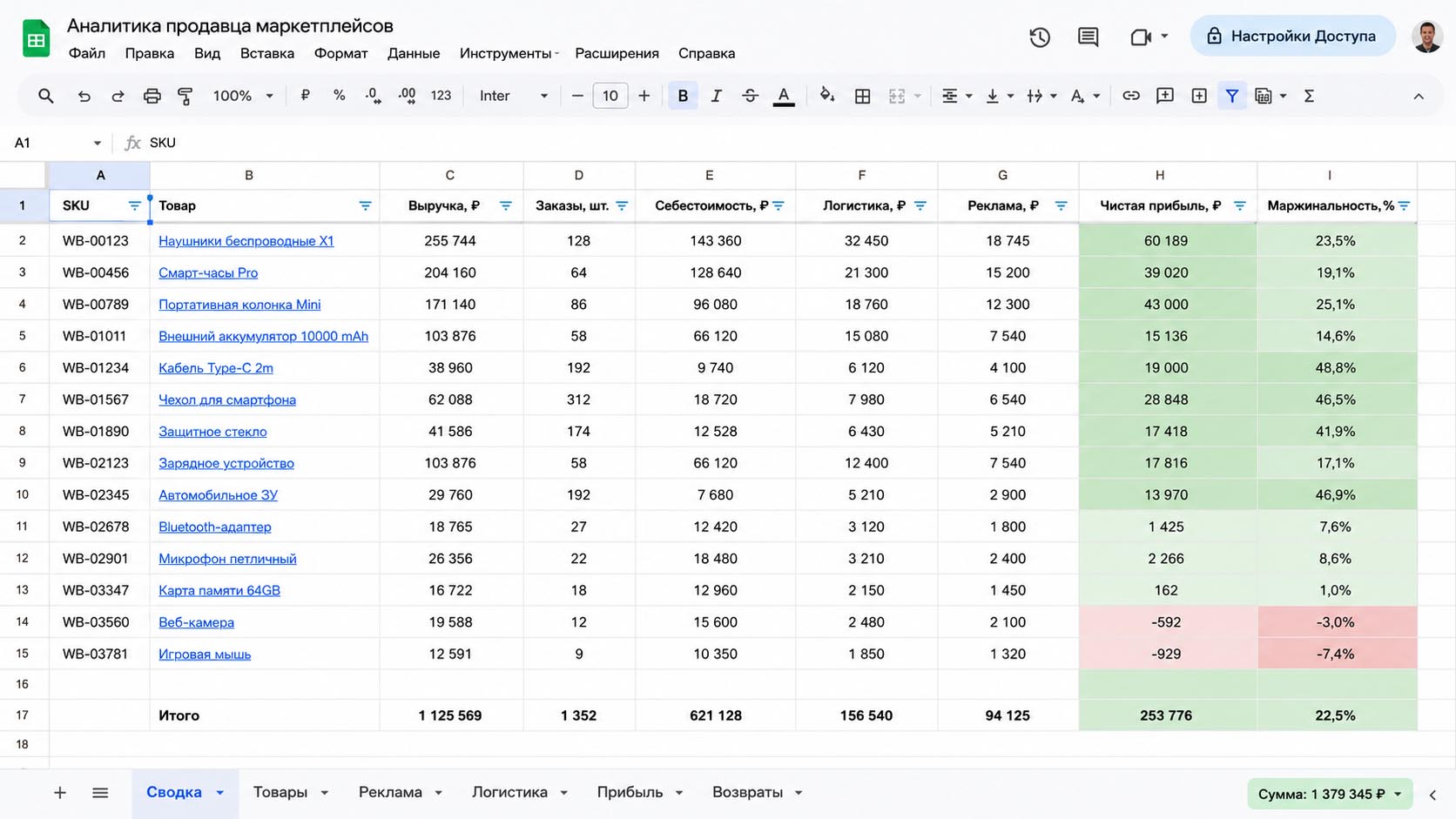Select the column H header
The image size is (1456, 819).
click(1168, 175)
